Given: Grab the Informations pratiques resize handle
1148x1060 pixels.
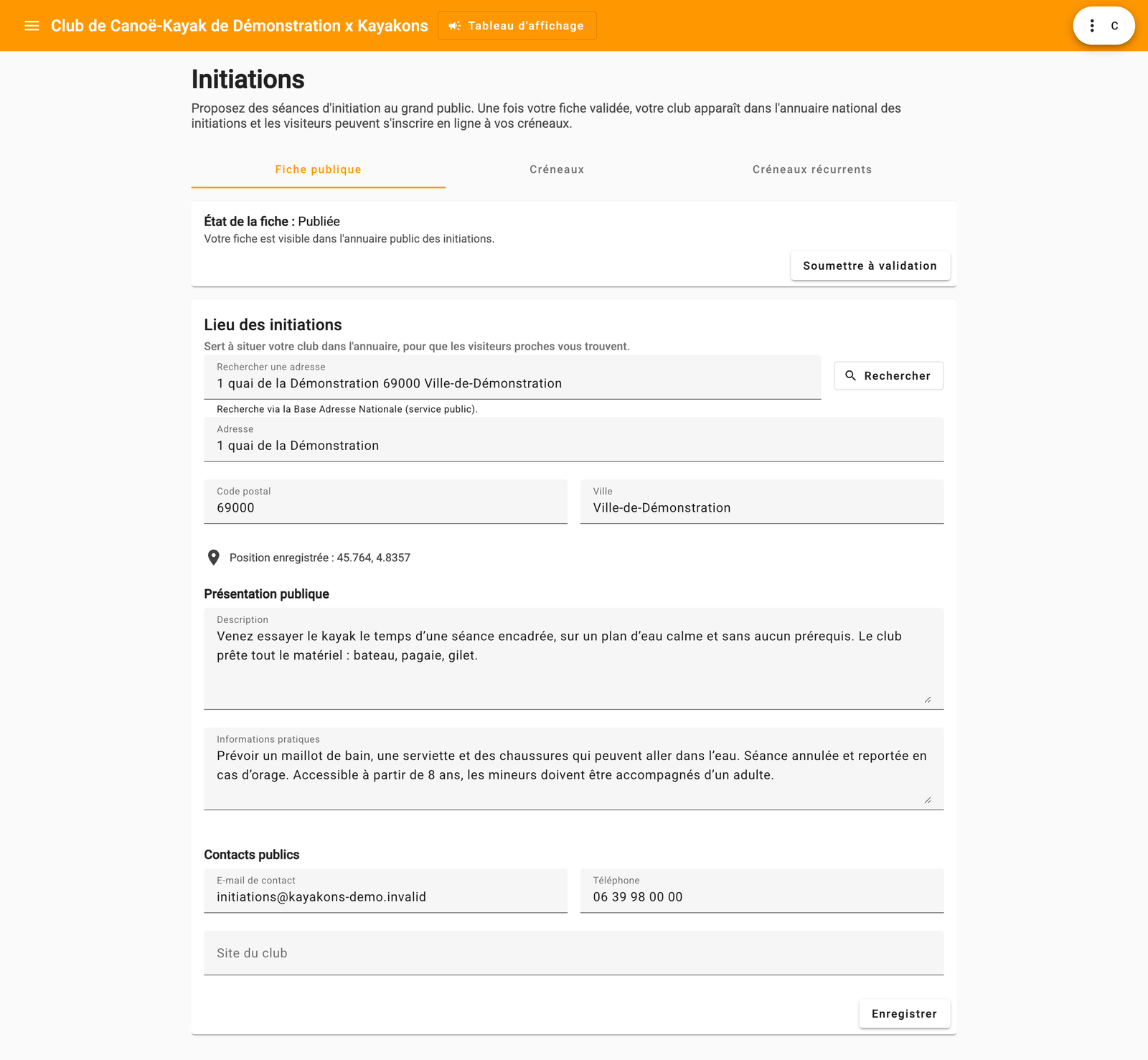Looking at the screenshot, I should coord(928,799).
